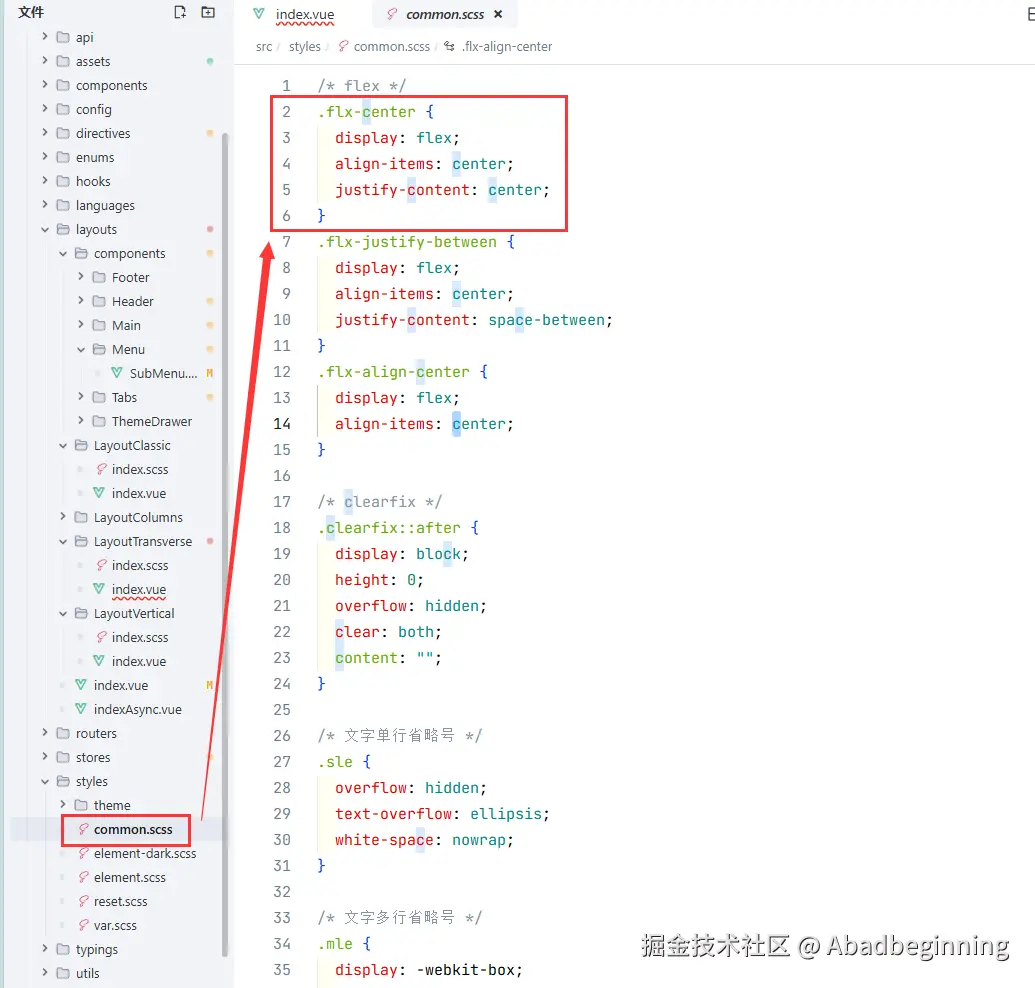The height and width of the screenshot is (988, 1035).
Task: Click the .flx-justify-between selector text
Action: pyautogui.click(x=407, y=242)
